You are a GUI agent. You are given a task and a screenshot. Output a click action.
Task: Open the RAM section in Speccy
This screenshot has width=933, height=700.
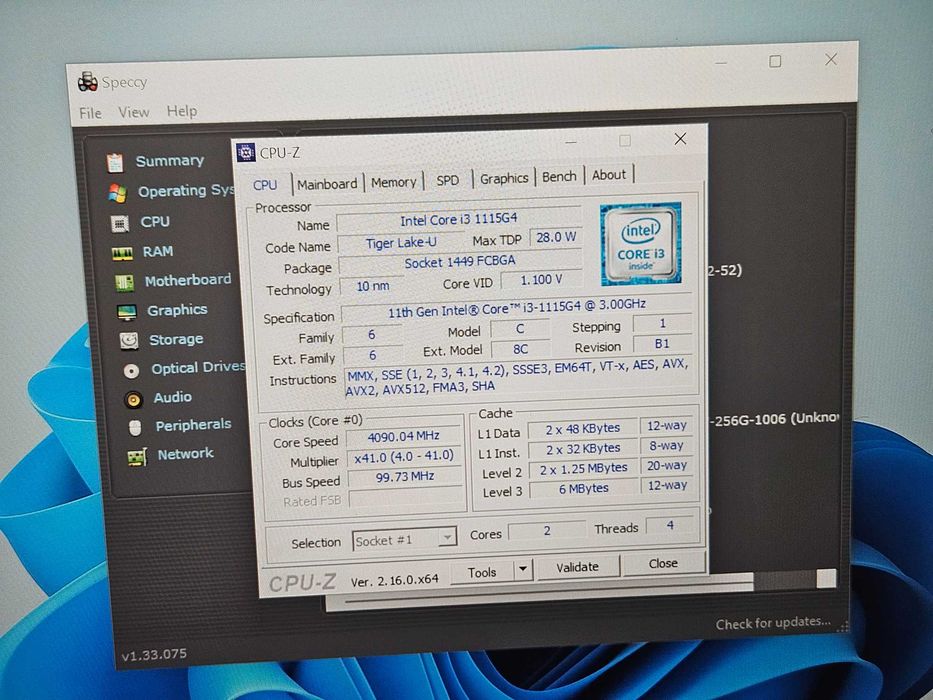[158, 252]
